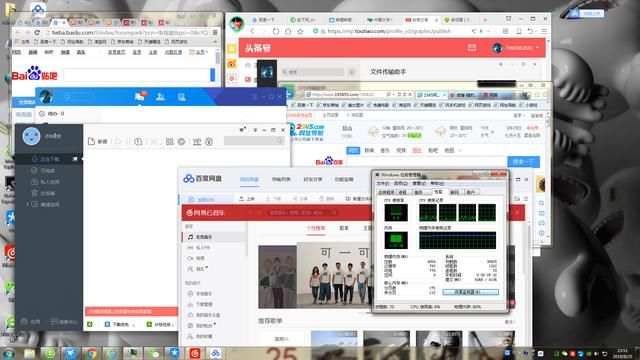Click the 2345 navigation site logo
Screen dimensions: 640x360
pyautogui.click(x=306, y=132)
